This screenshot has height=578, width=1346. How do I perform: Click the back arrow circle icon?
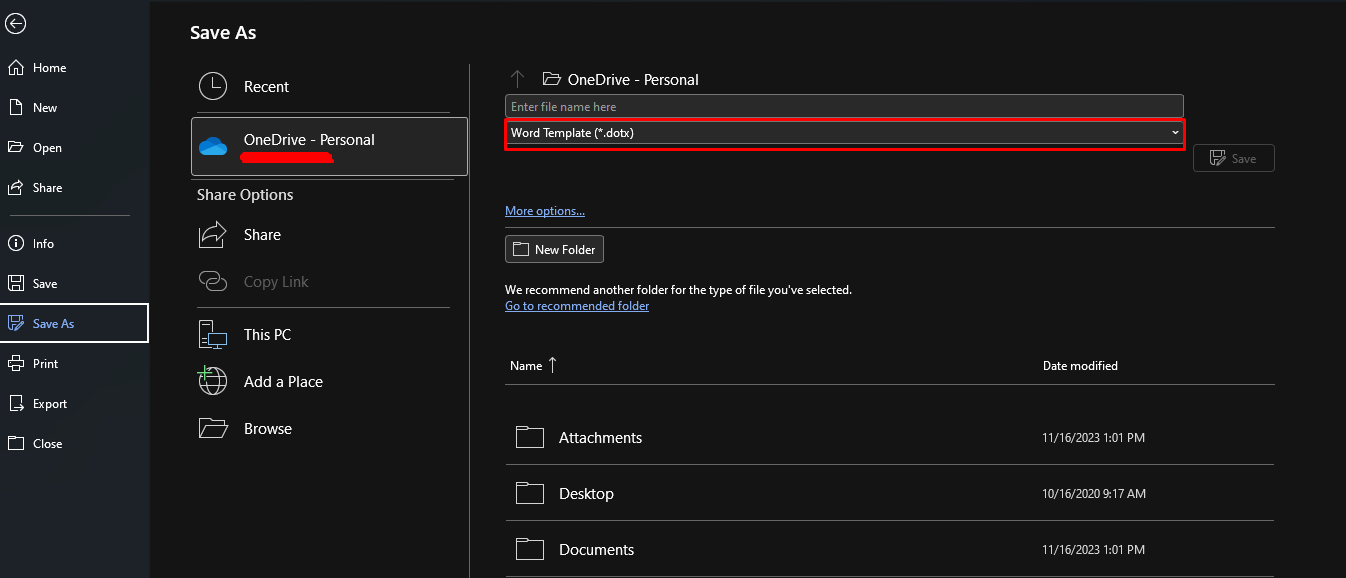coord(16,24)
